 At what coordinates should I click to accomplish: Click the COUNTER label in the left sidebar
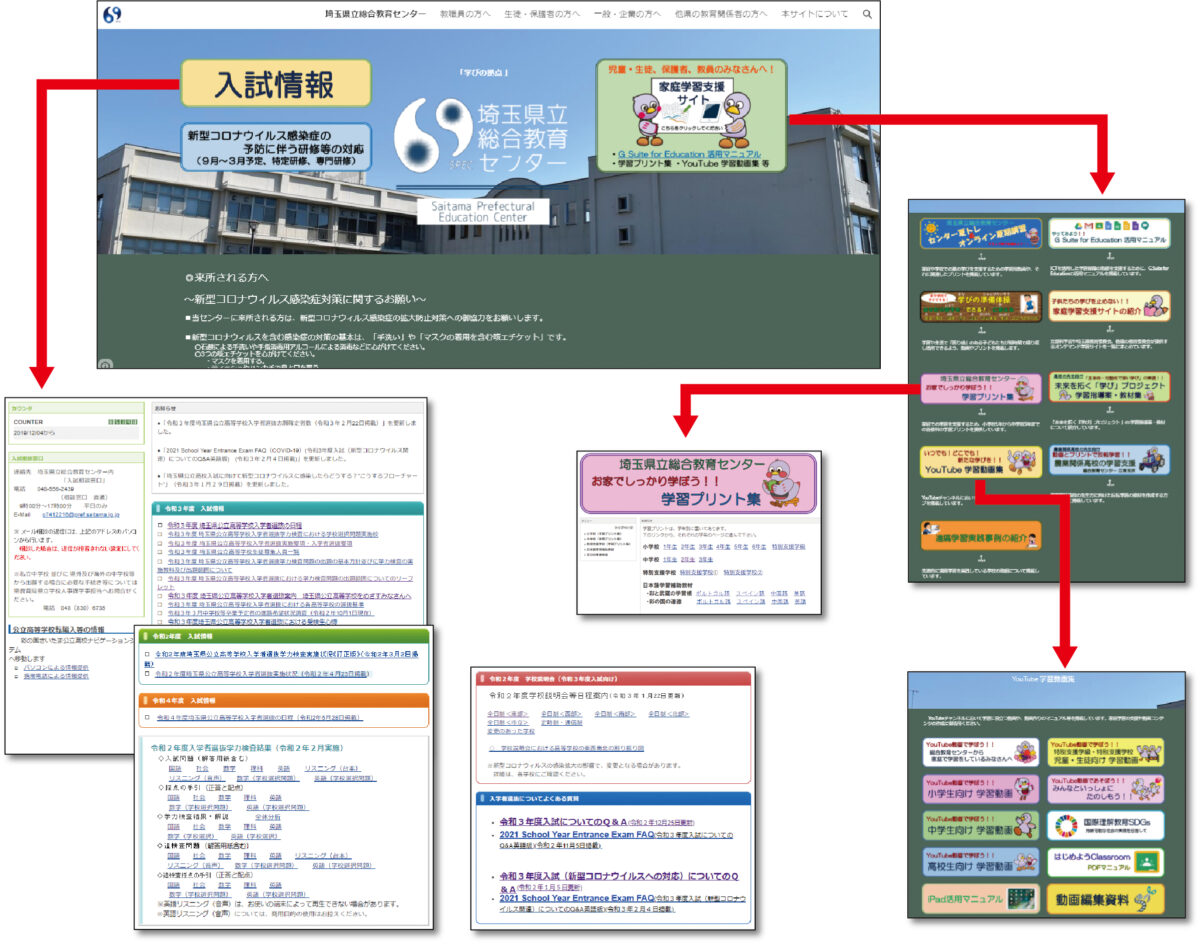28,422
